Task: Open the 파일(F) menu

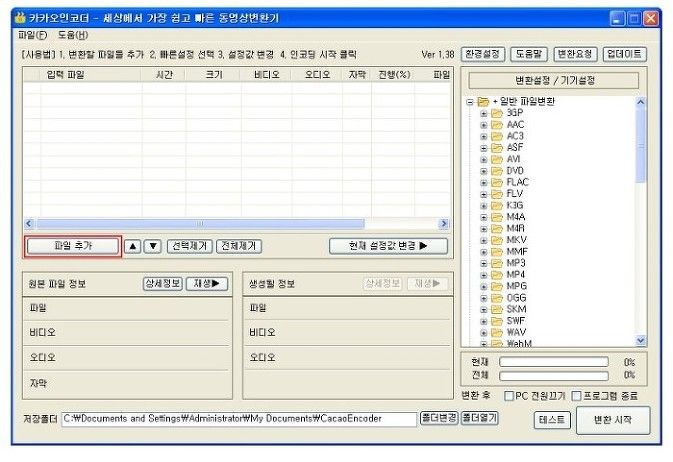Action: click(33, 35)
